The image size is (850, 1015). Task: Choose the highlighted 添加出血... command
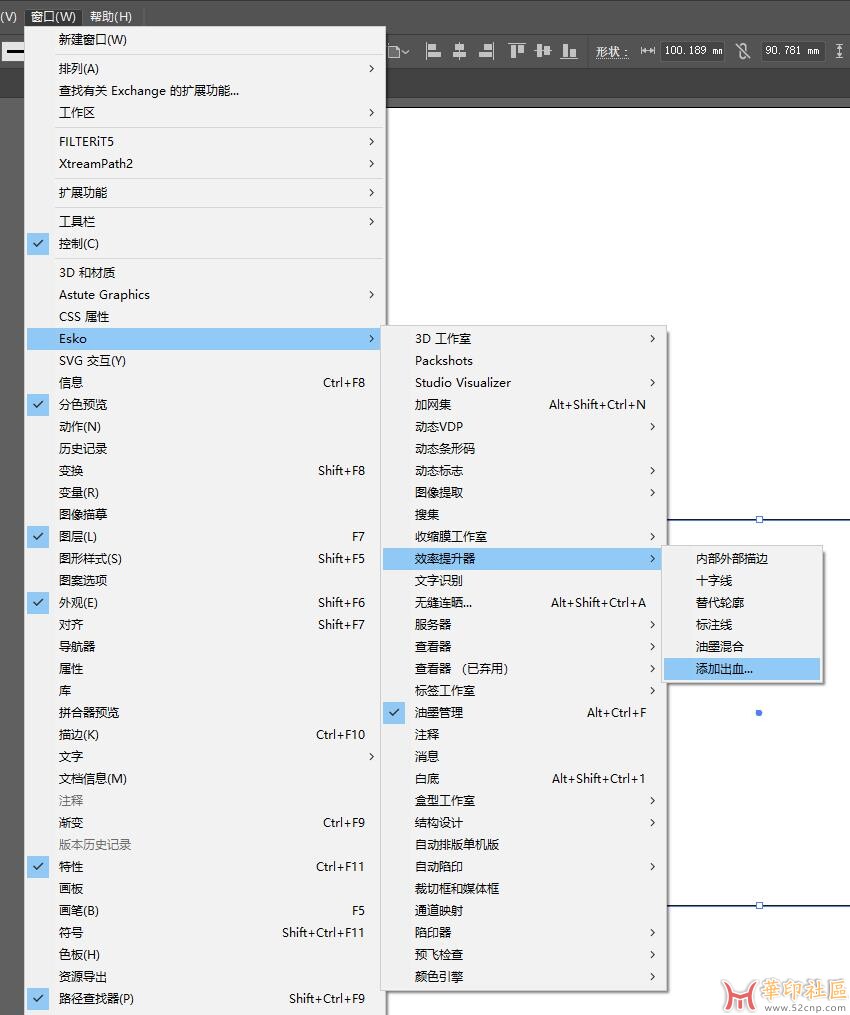[743, 669]
